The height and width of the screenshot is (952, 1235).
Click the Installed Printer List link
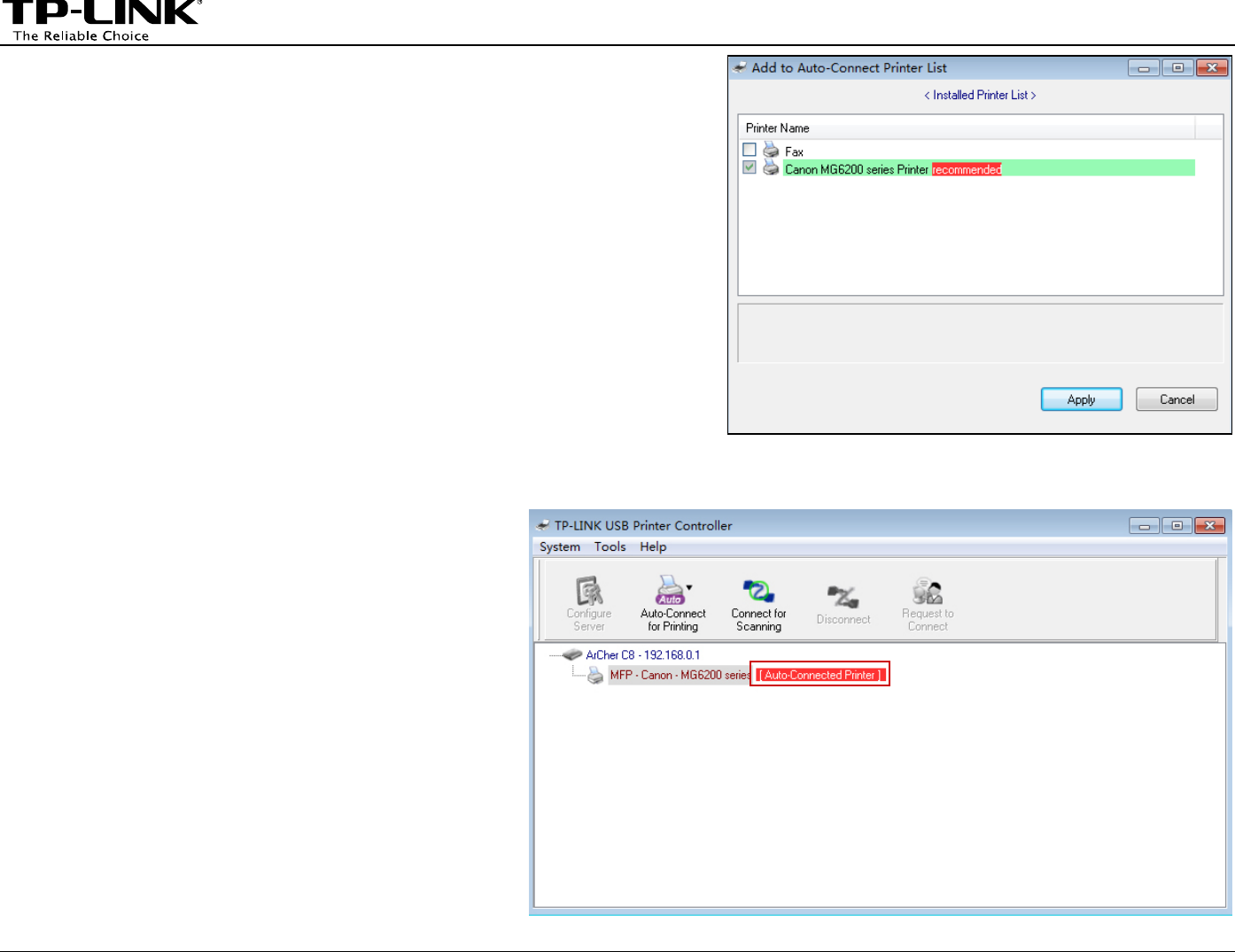tap(980, 95)
